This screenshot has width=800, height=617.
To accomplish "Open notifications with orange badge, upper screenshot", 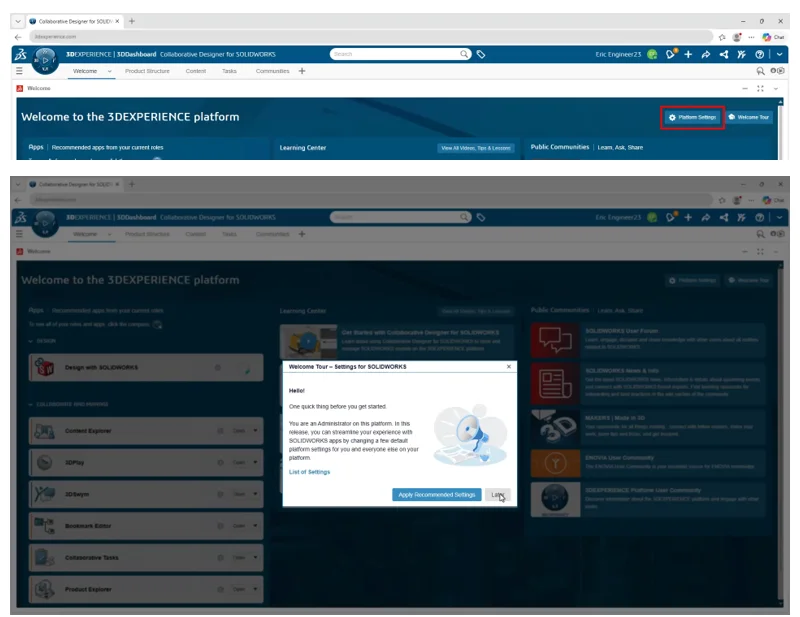I will [x=671, y=54].
